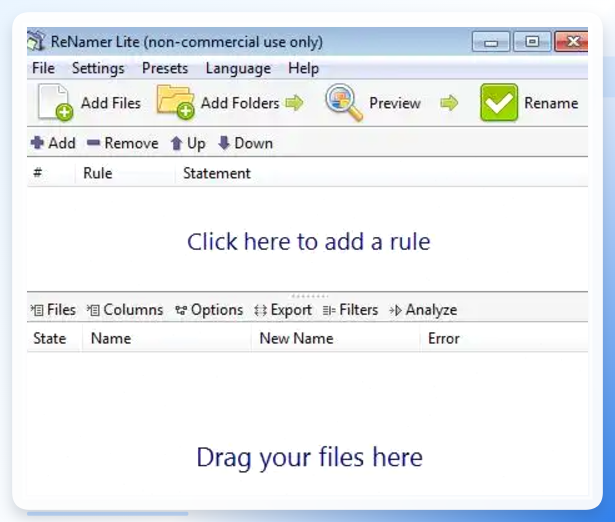The image size is (615, 522).
Task: Open the Filters dropdown menu
Action: coord(350,310)
